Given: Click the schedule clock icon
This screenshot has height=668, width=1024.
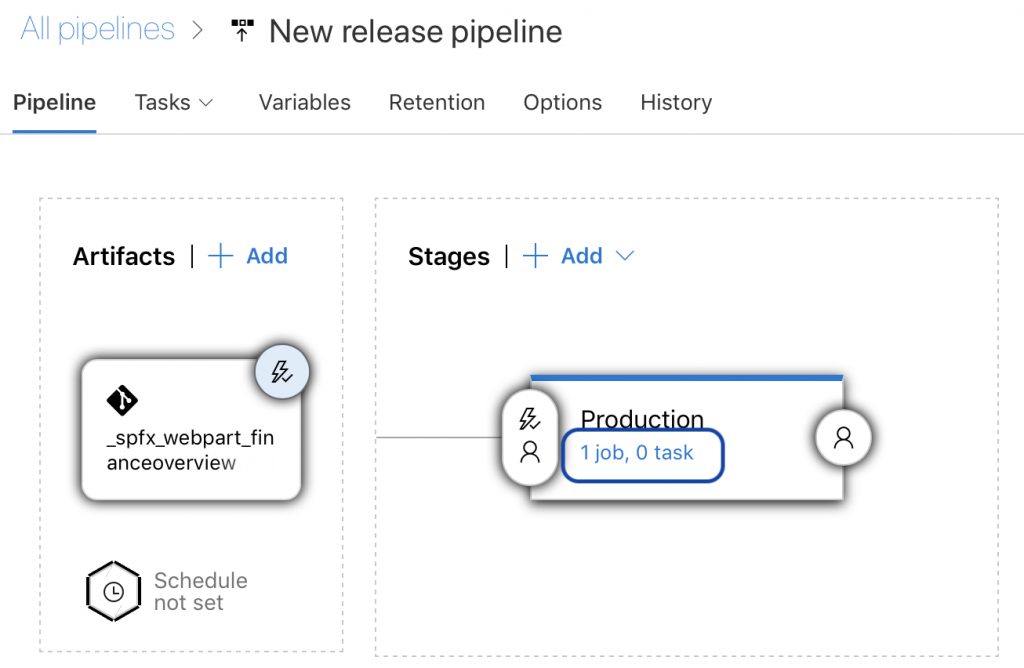Looking at the screenshot, I should pos(113,591).
